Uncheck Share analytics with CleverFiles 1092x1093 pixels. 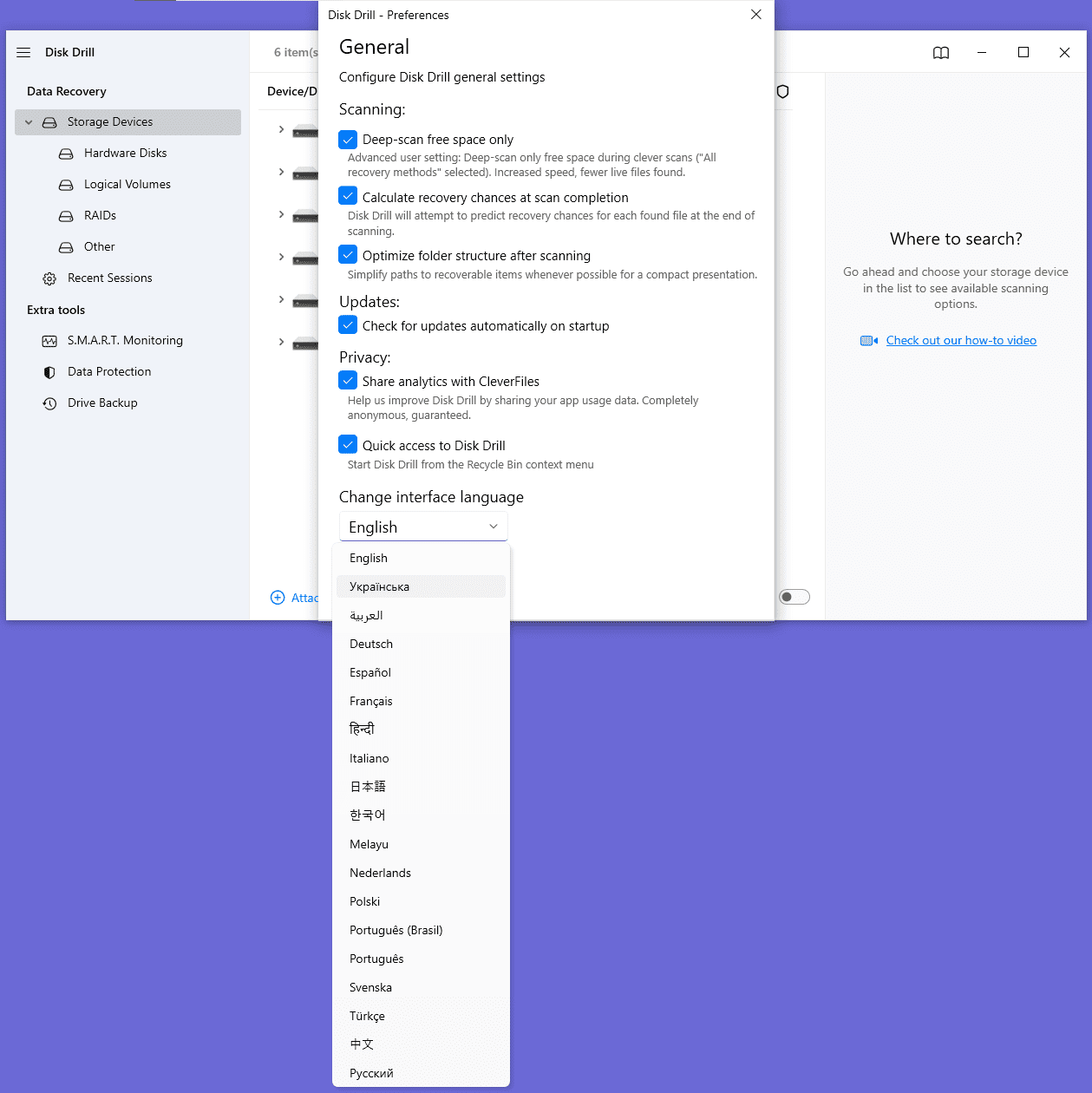point(348,380)
